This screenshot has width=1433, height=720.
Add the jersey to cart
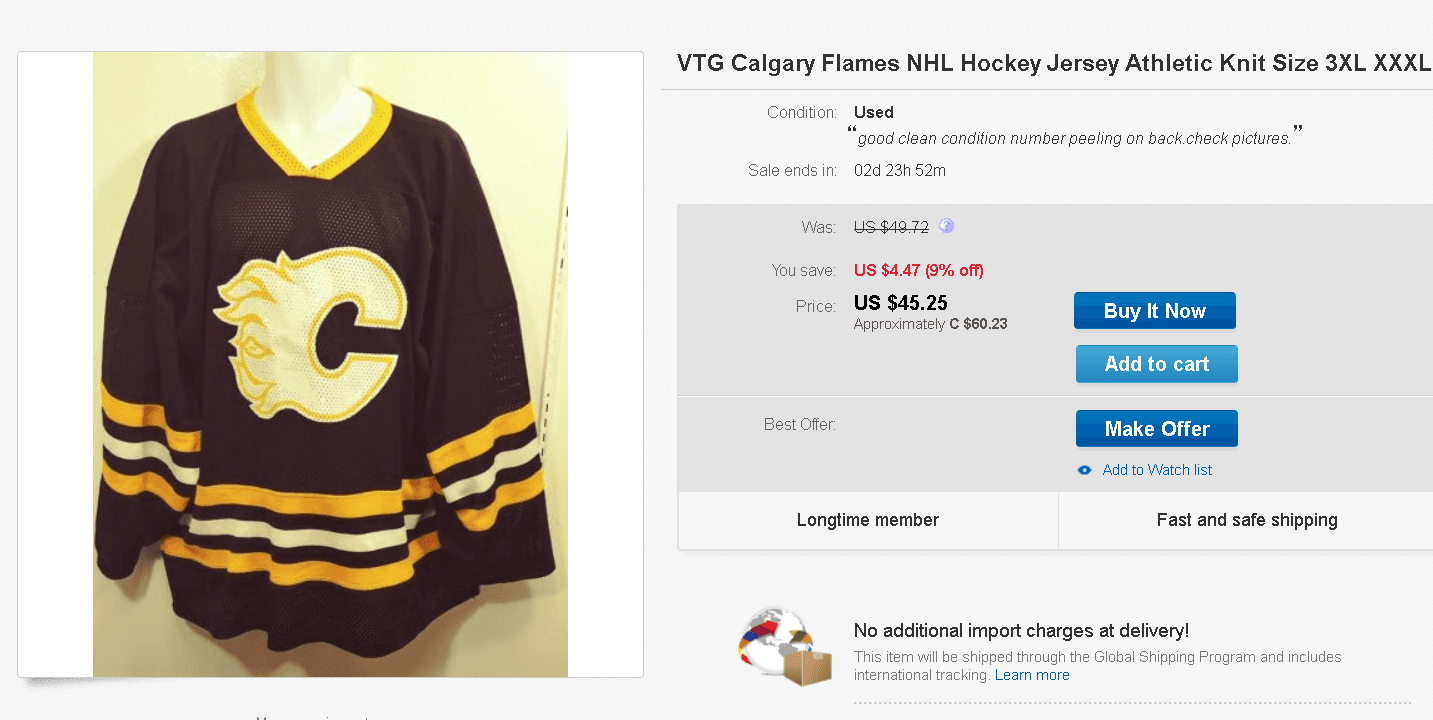point(1156,364)
